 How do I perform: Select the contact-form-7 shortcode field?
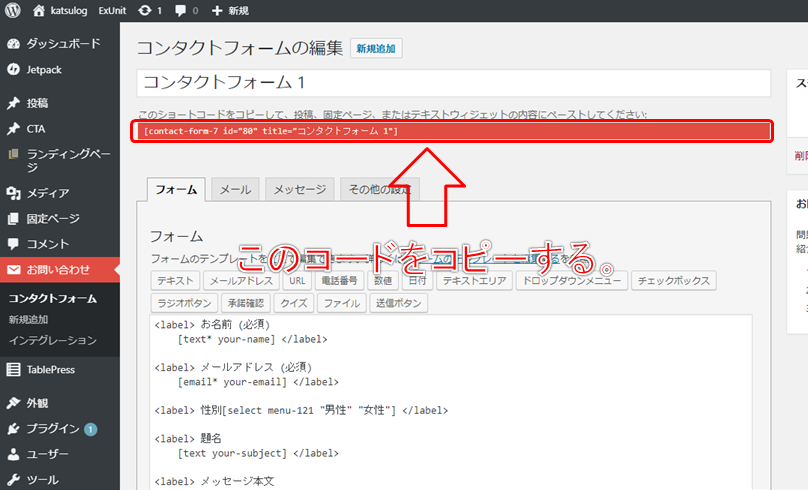[x=453, y=131]
